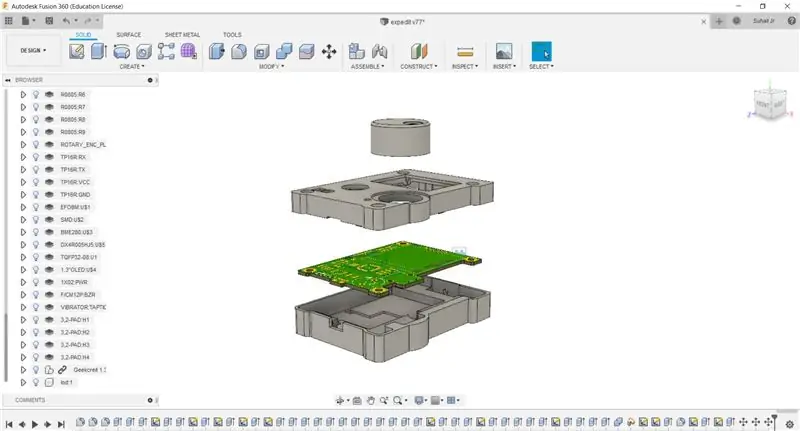Open the INSPECT menu
The width and height of the screenshot is (800, 431).
pos(465,66)
